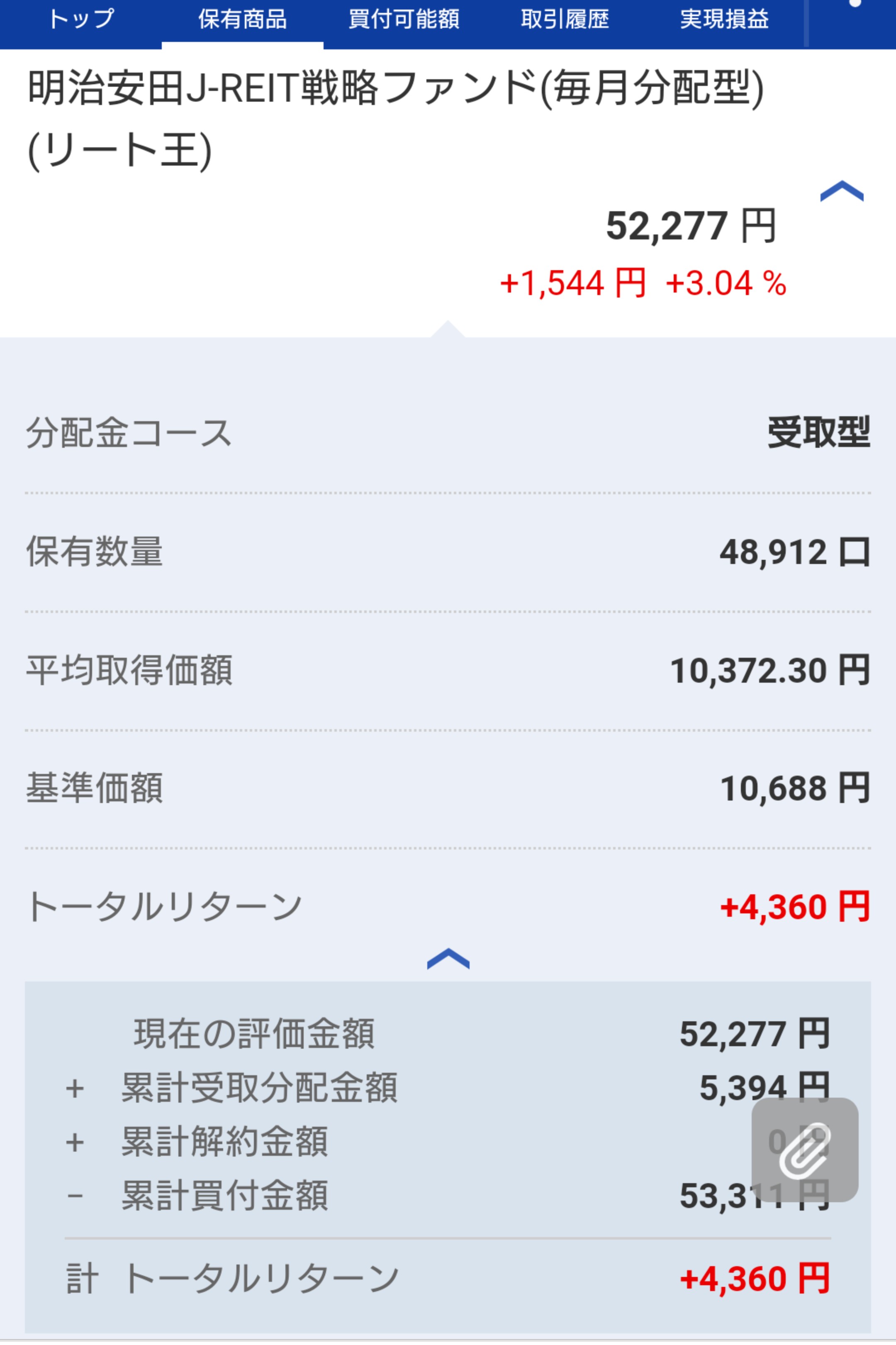Select the 累計受取分配金額 line

coord(259,1087)
